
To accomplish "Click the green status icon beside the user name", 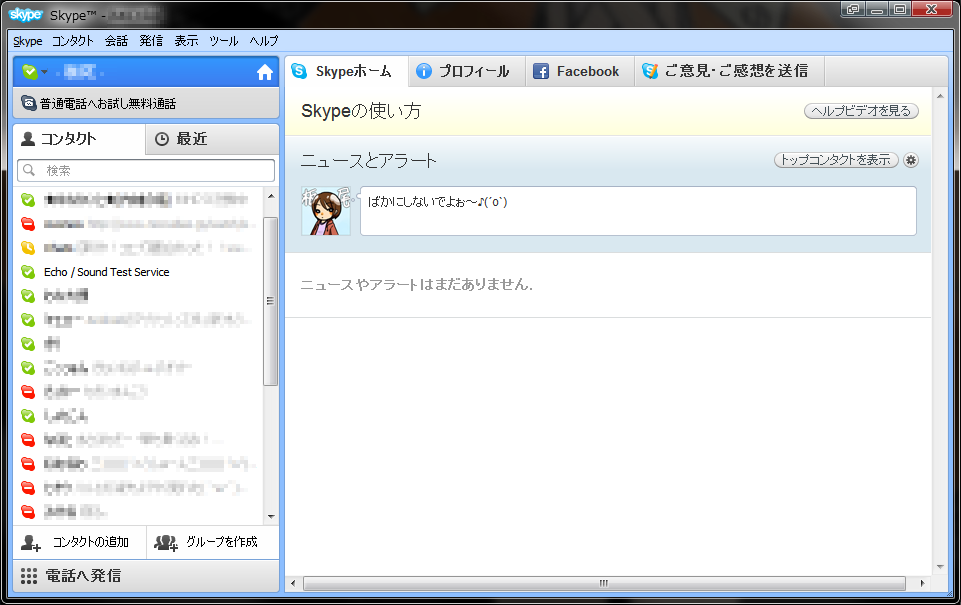I will tap(29, 72).
